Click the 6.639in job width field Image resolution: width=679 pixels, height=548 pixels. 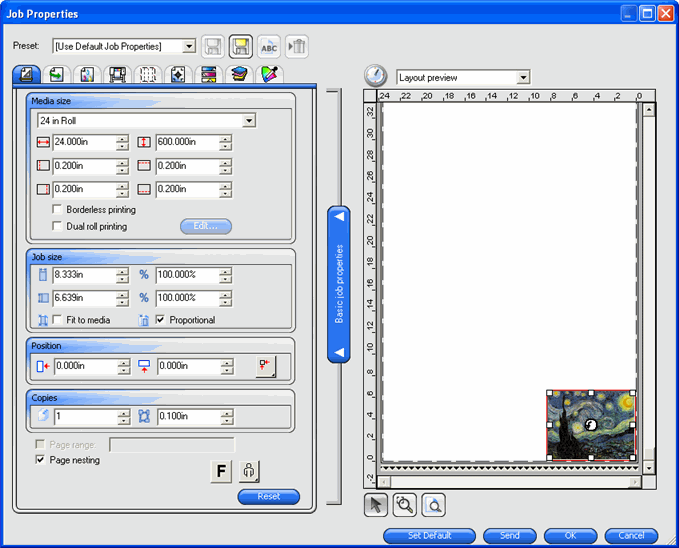84,298
